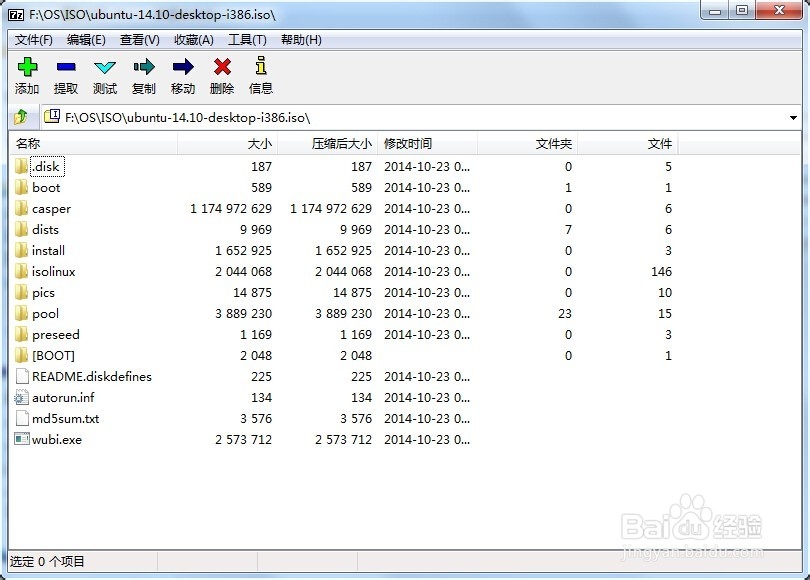Image resolution: width=810 pixels, height=580 pixels.
Task: Expand the address bar path dropdown
Action: click(793, 118)
